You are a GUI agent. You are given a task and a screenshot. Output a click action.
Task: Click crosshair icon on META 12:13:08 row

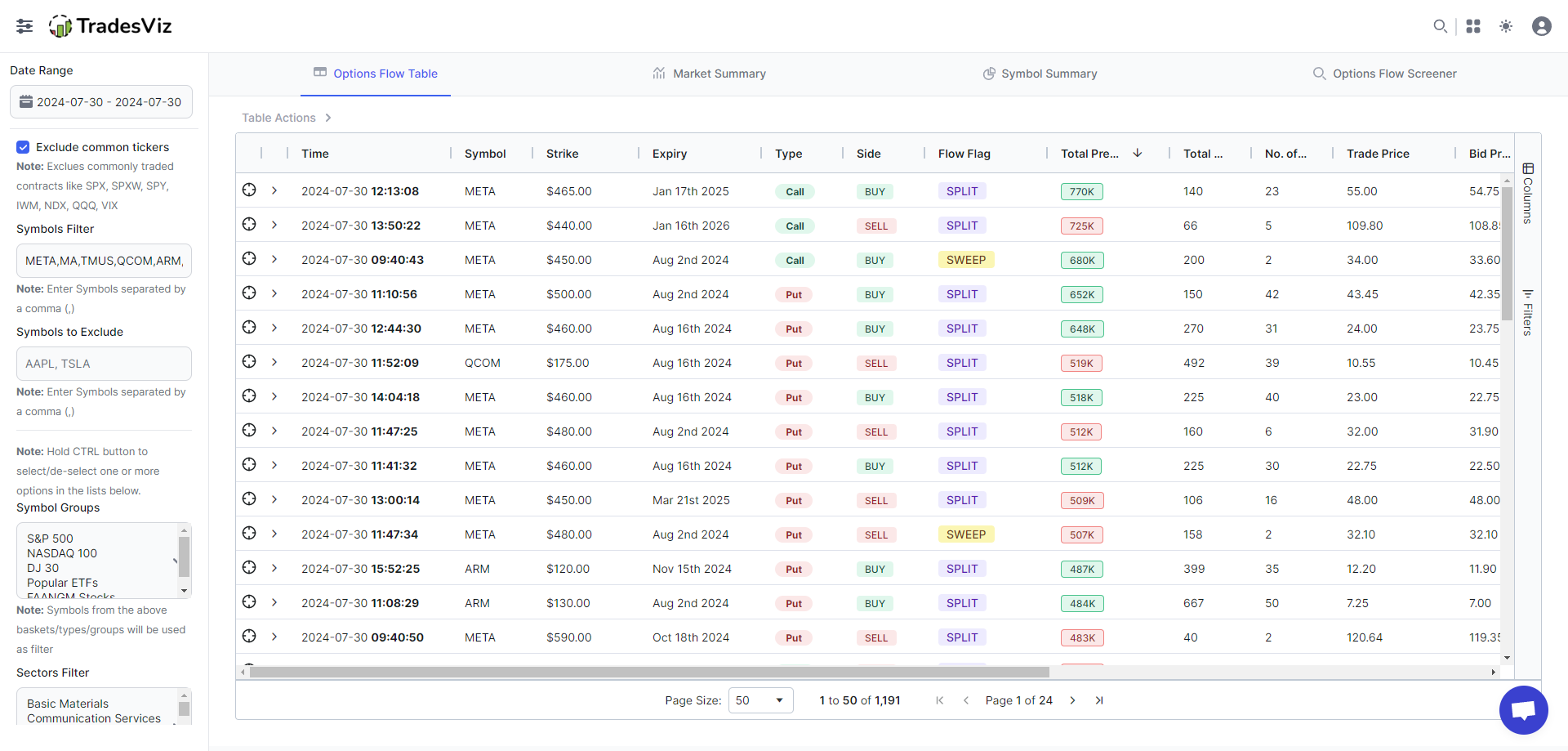click(x=249, y=190)
